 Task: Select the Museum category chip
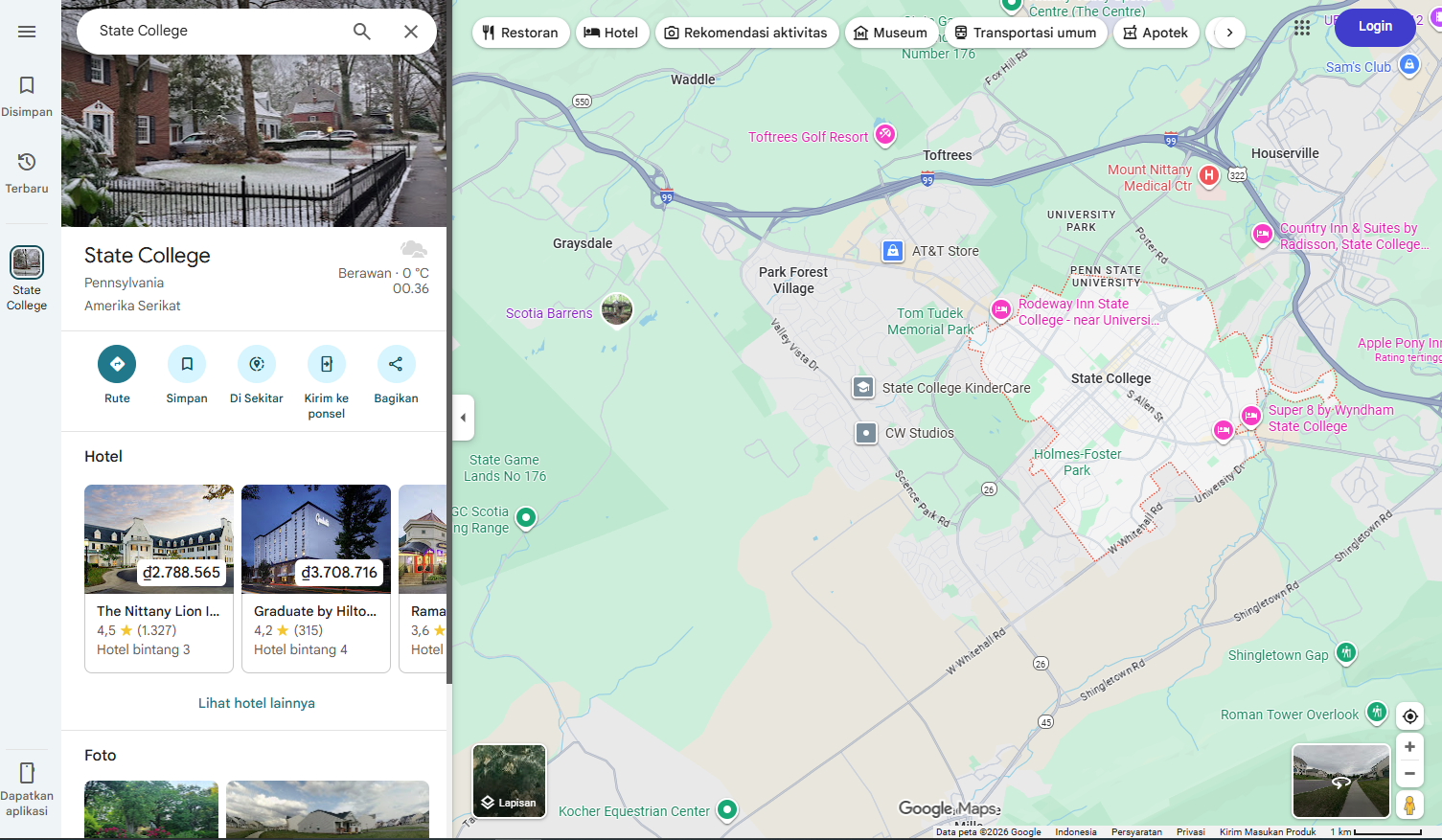point(891,33)
